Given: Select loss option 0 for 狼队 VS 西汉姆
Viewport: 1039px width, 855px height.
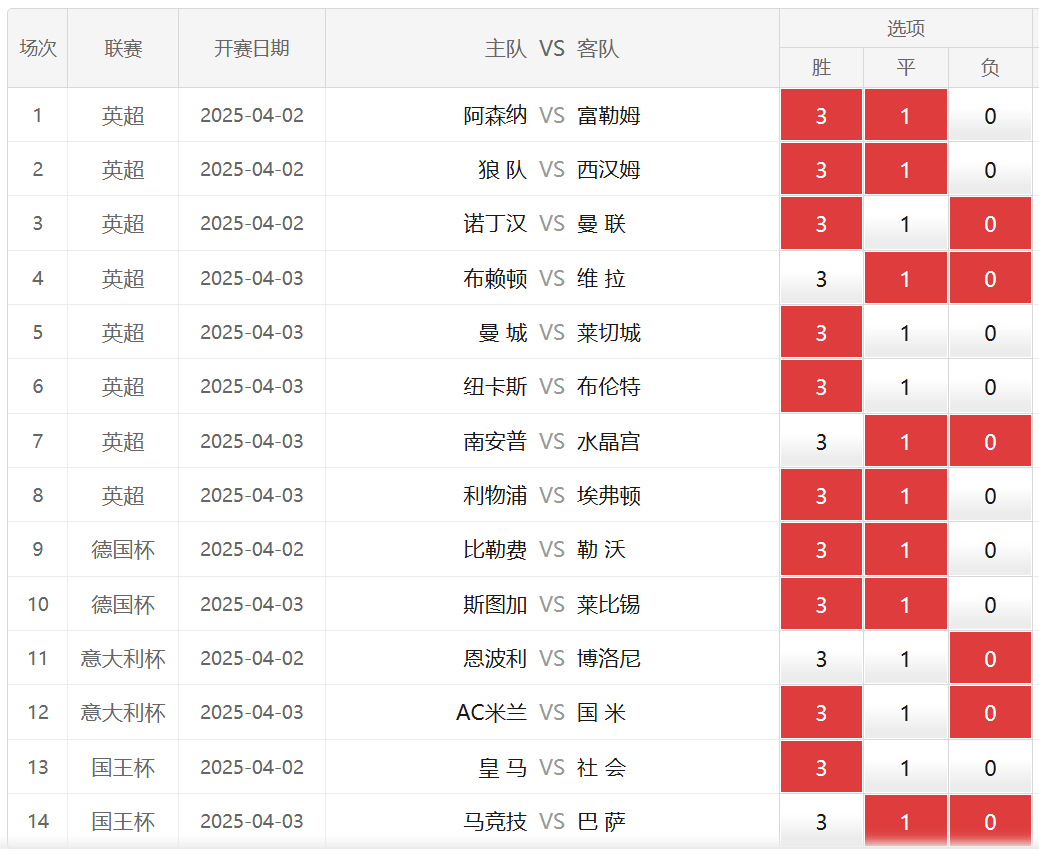Looking at the screenshot, I should pyautogui.click(x=990, y=170).
